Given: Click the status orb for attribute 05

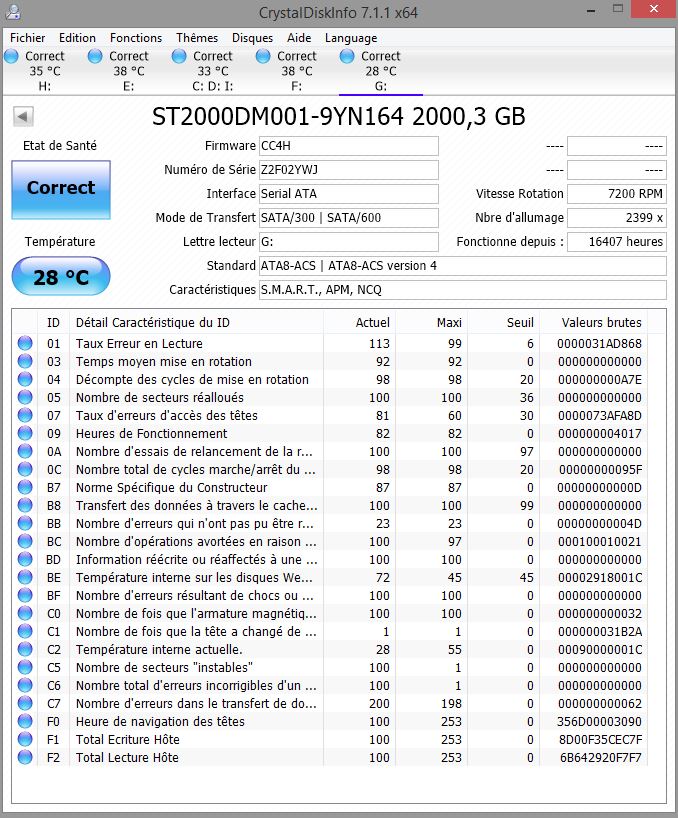Looking at the screenshot, I should (25, 397).
